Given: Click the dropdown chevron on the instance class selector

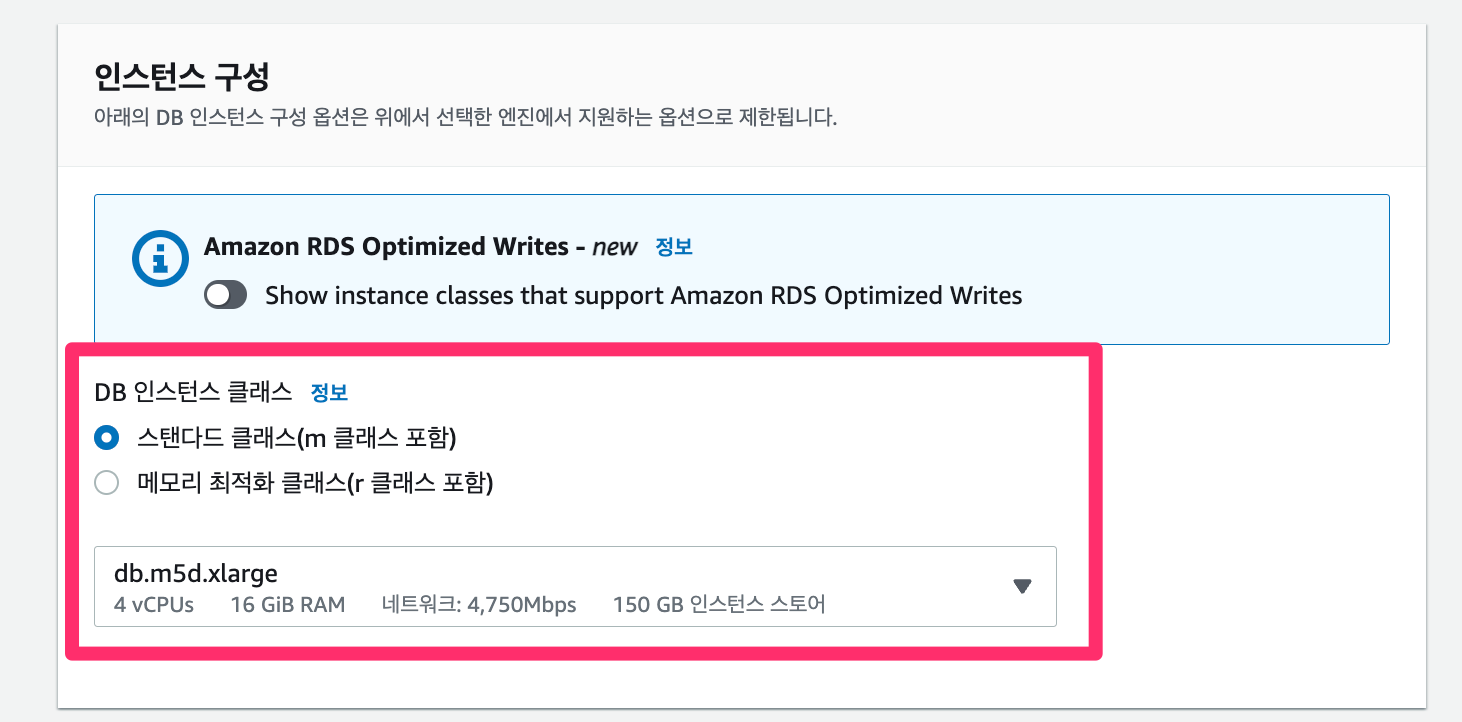Looking at the screenshot, I should point(1022,587).
